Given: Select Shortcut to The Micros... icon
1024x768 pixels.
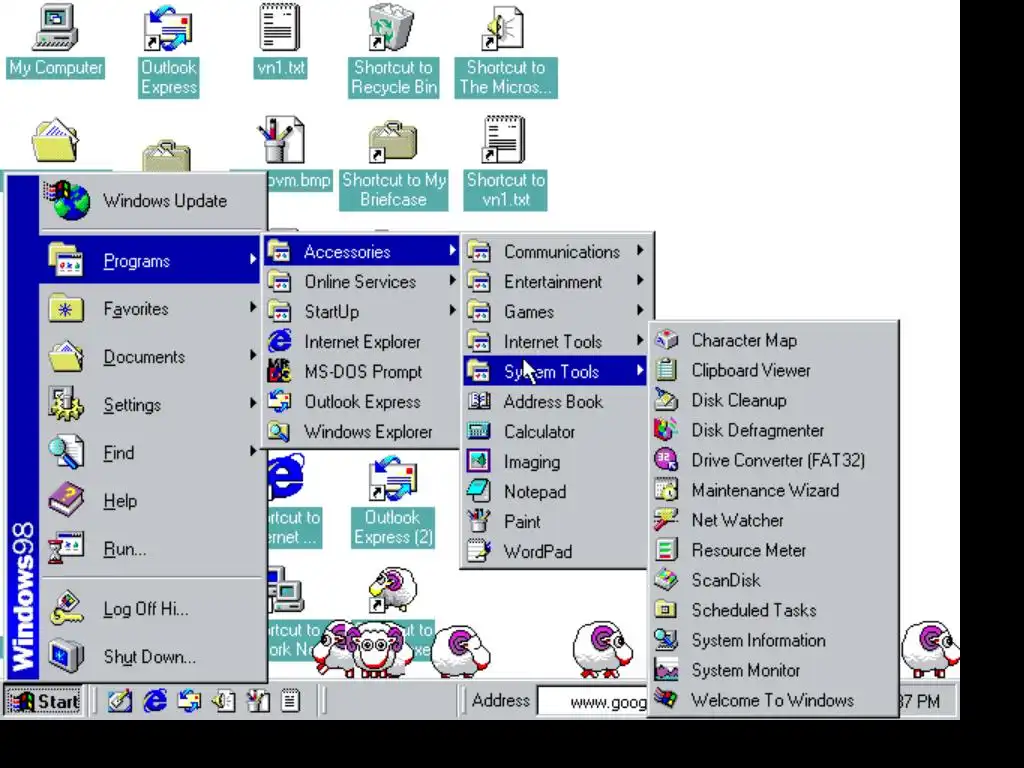Looking at the screenshot, I should click(505, 51).
